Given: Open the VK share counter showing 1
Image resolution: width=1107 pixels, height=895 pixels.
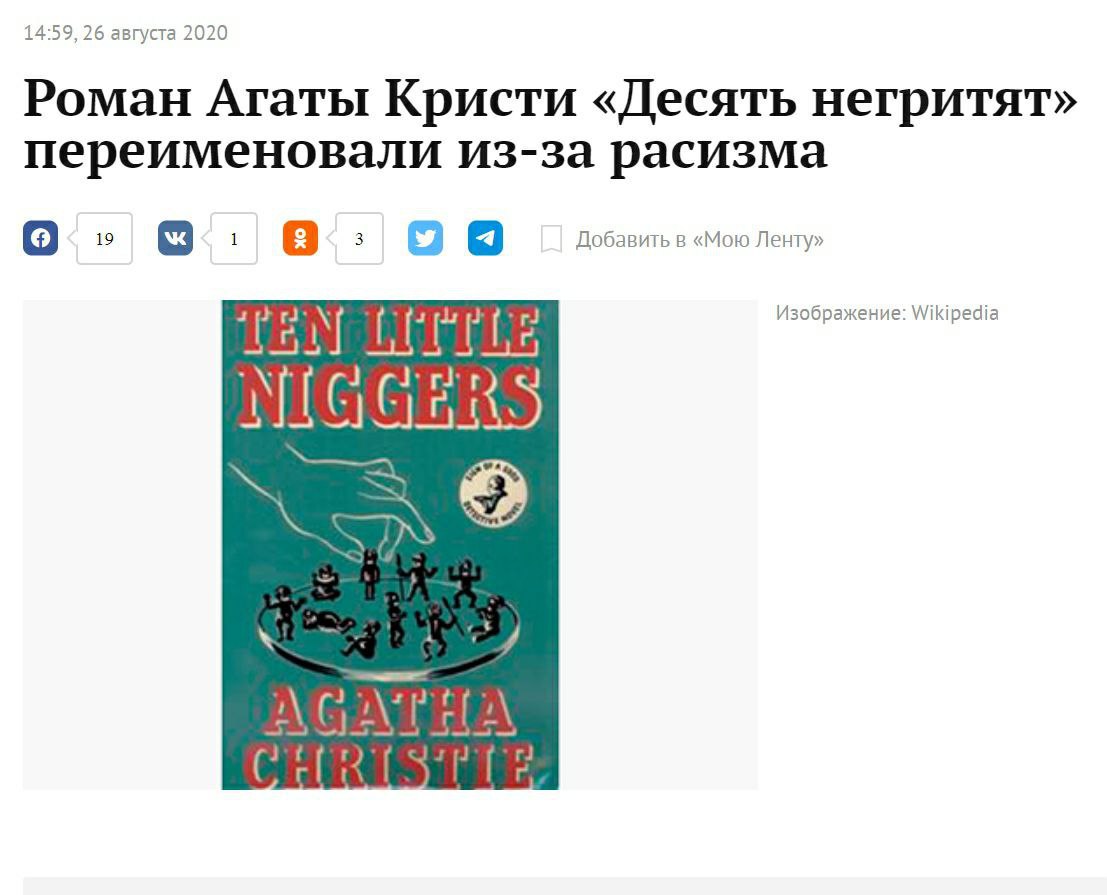Looking at the screenshot, I should 234,239.
